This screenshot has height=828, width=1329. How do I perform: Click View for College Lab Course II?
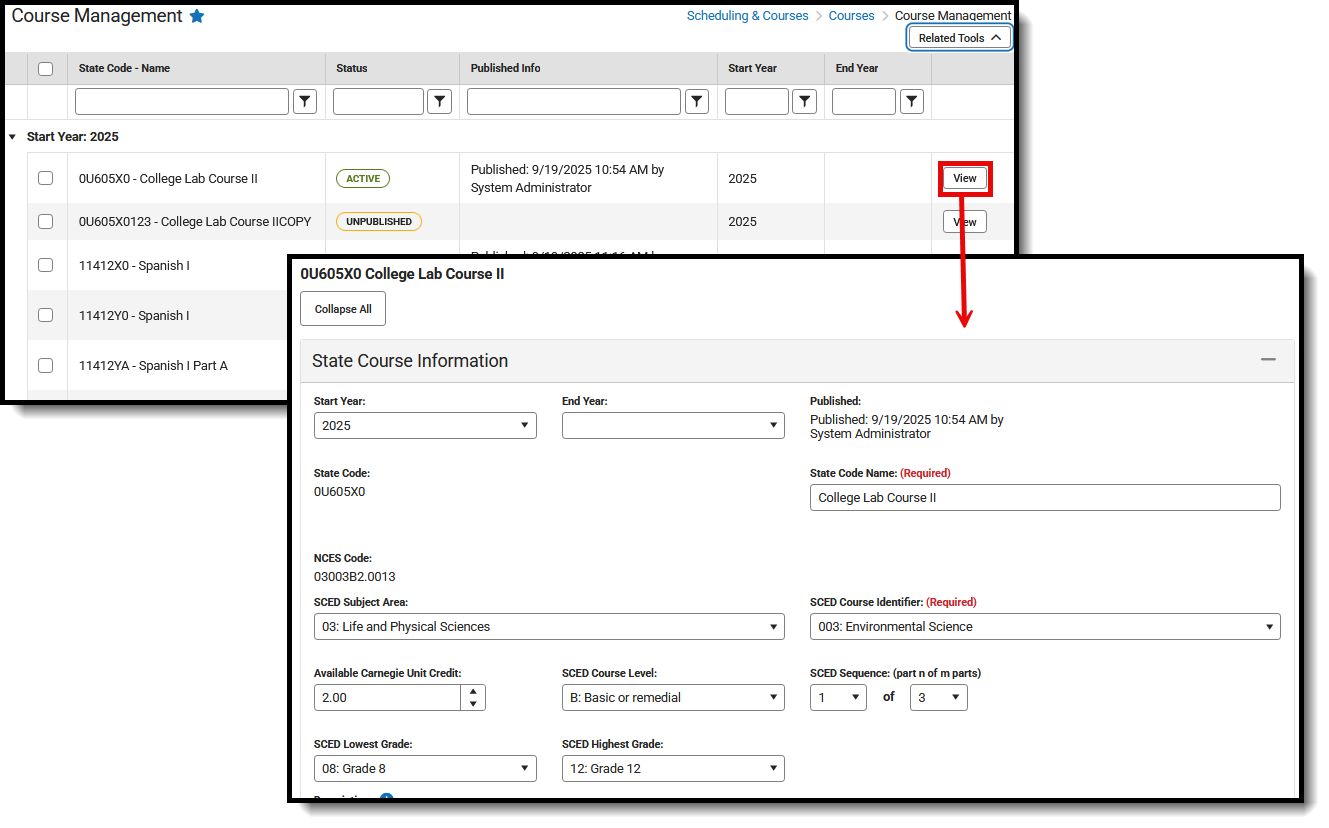click(x=964, y=177)
